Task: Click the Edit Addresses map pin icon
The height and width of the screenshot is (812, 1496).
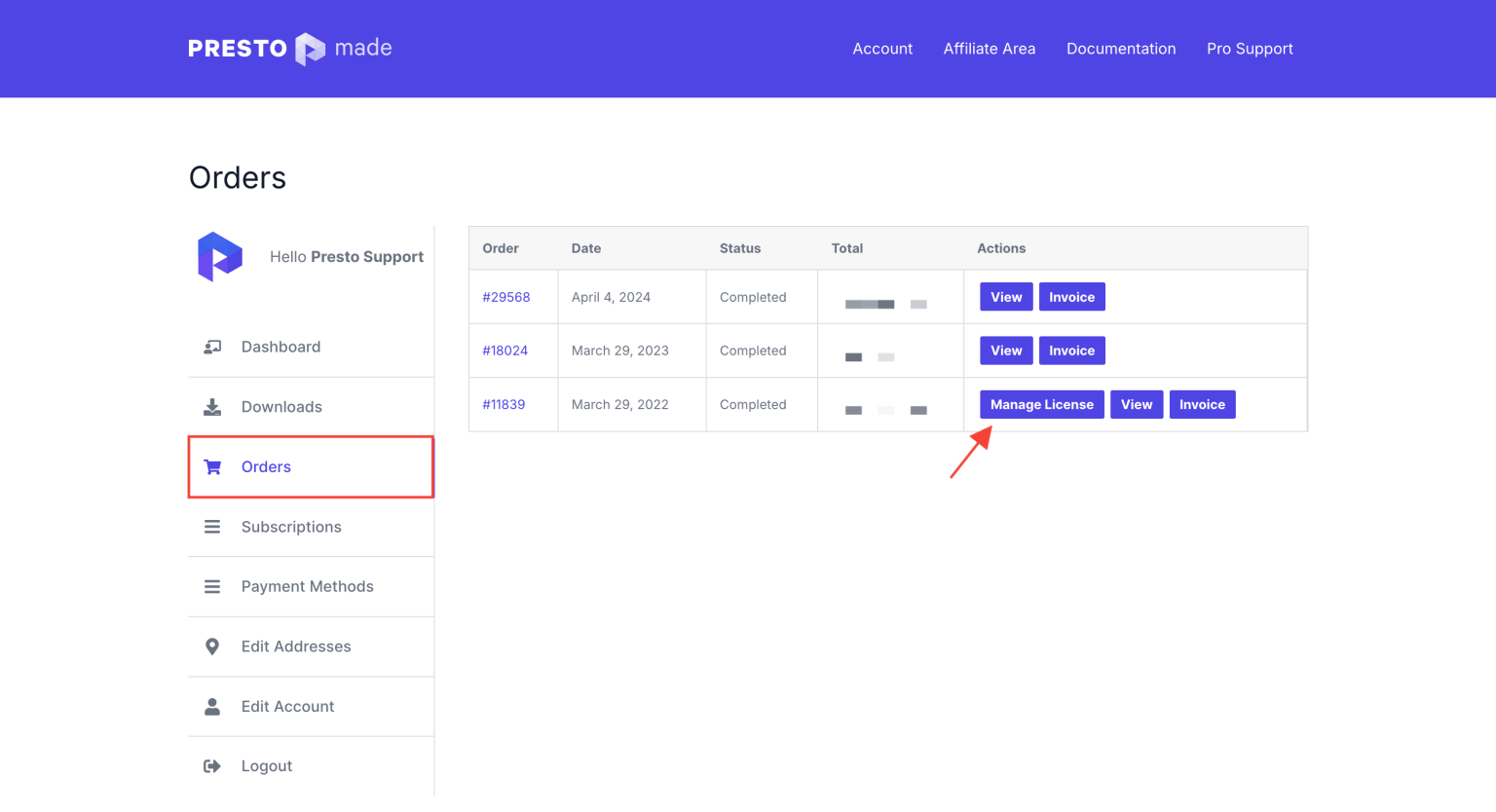Action: click(x=212, y=646)
